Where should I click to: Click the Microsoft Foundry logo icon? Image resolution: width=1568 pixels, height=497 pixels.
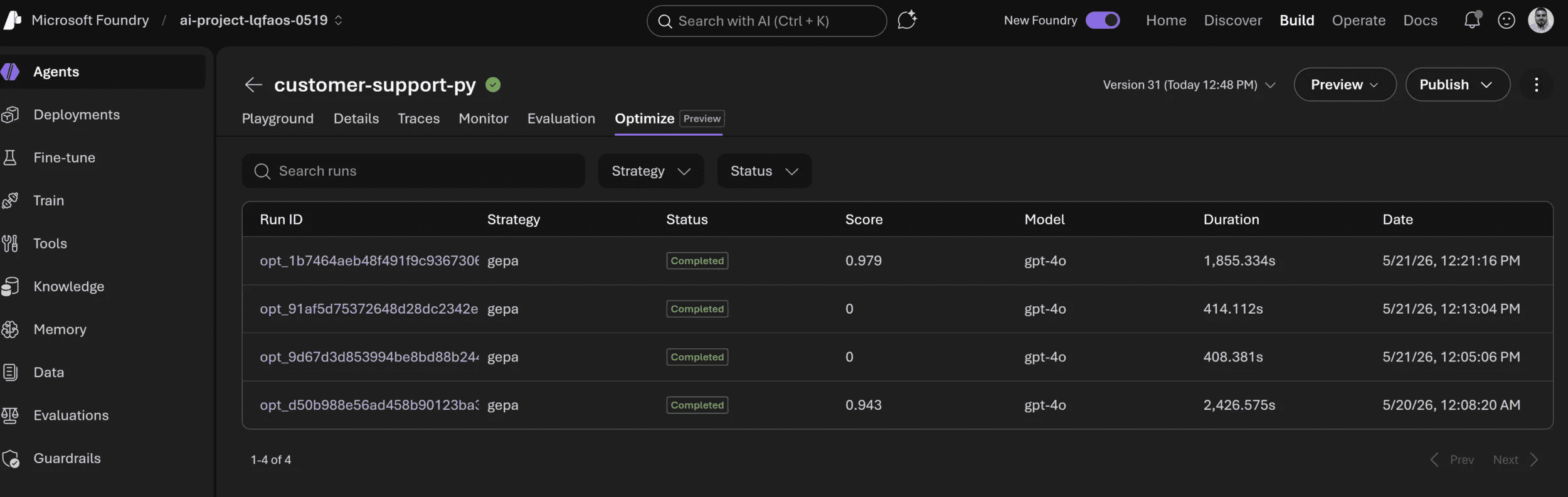pos(12,20)
